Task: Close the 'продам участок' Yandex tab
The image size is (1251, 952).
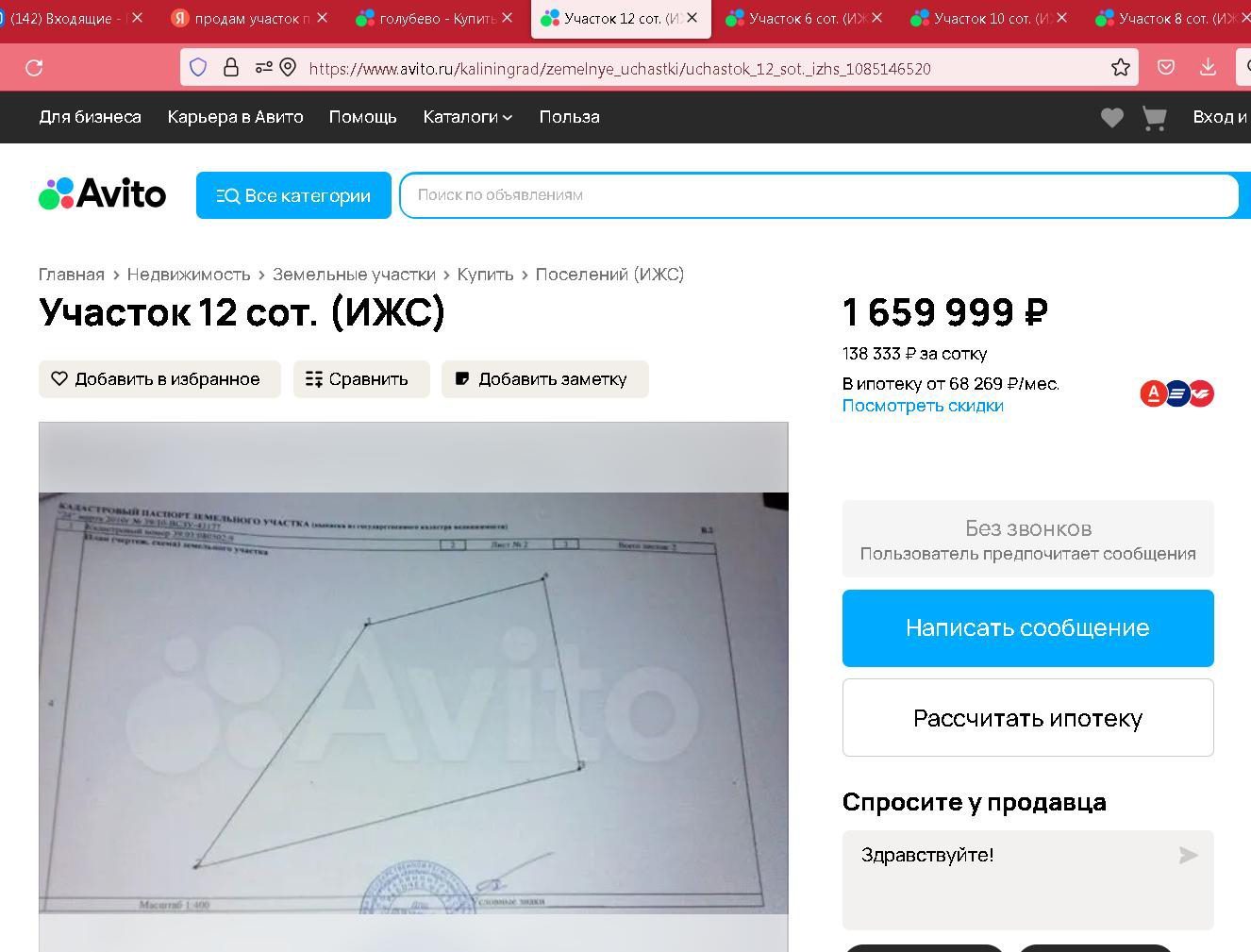Action: click(323, 18)
